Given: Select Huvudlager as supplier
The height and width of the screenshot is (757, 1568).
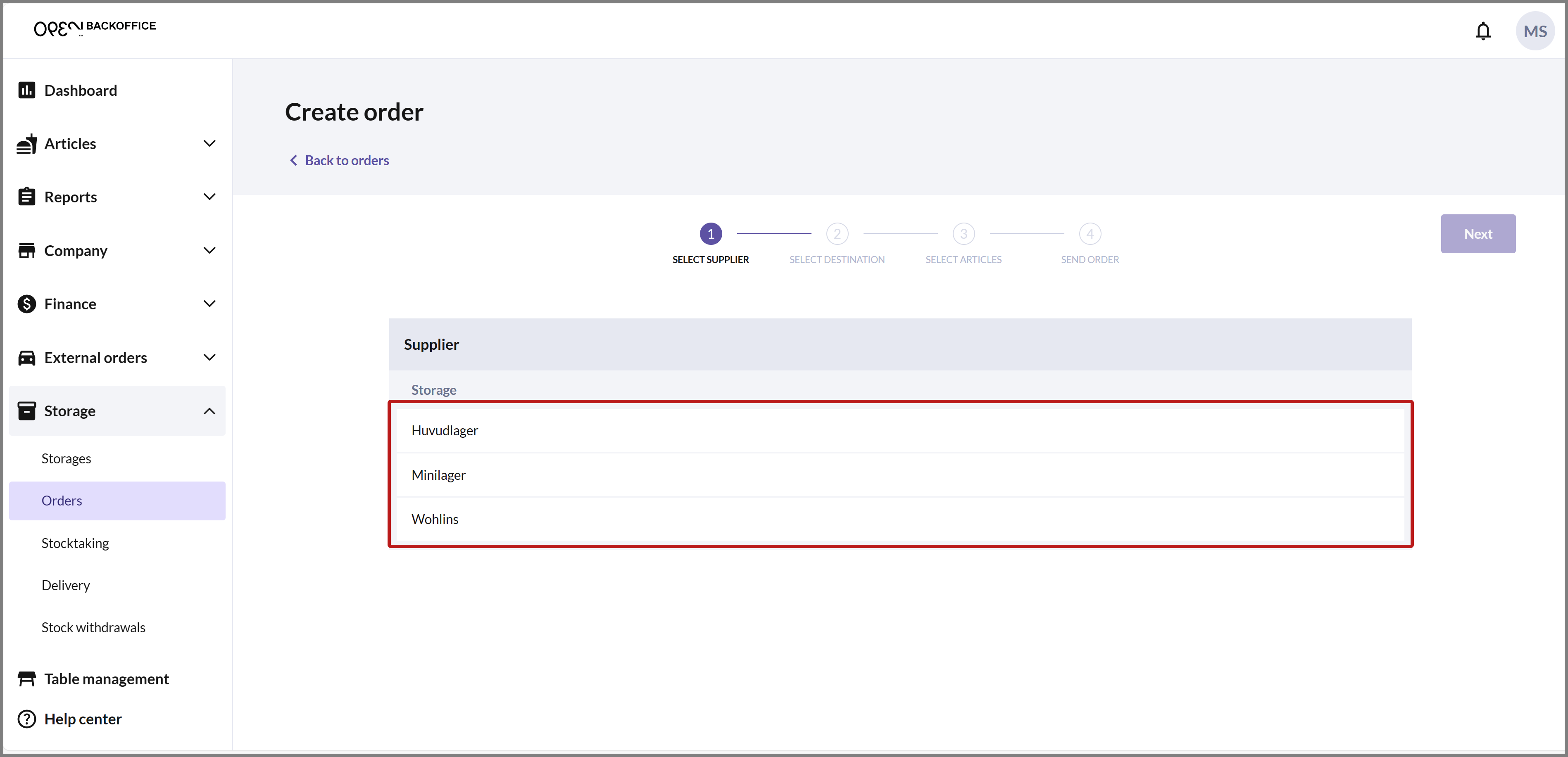Looking at the screenshot, I should point(899,430).
